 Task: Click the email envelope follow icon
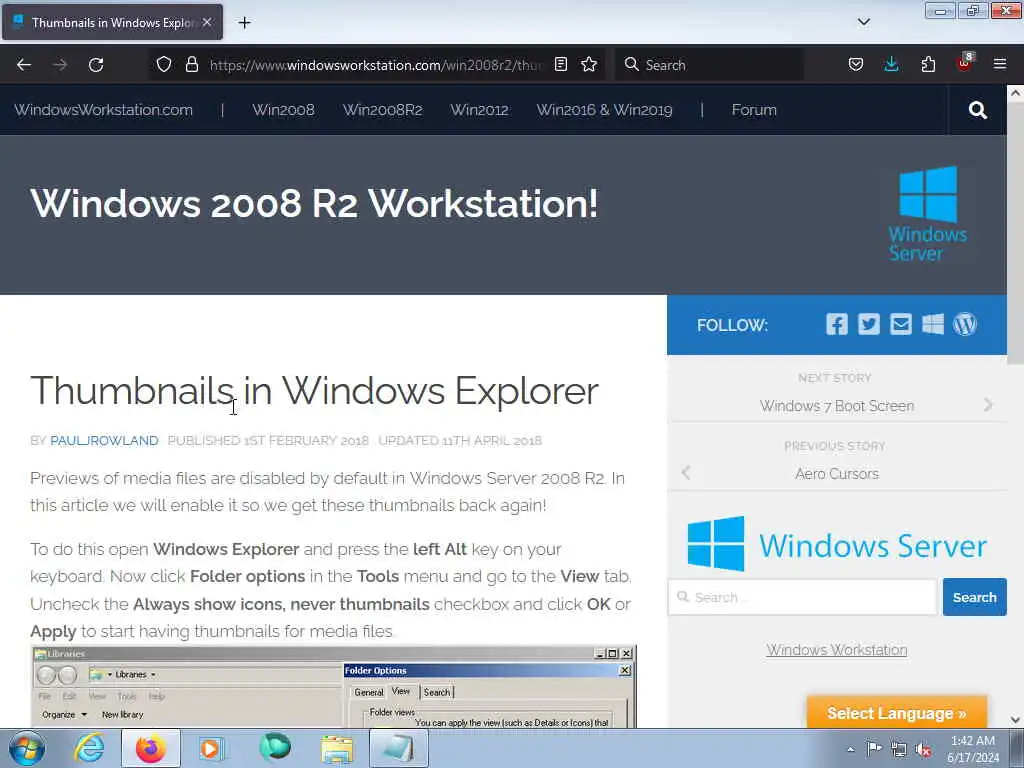(901, 324)
